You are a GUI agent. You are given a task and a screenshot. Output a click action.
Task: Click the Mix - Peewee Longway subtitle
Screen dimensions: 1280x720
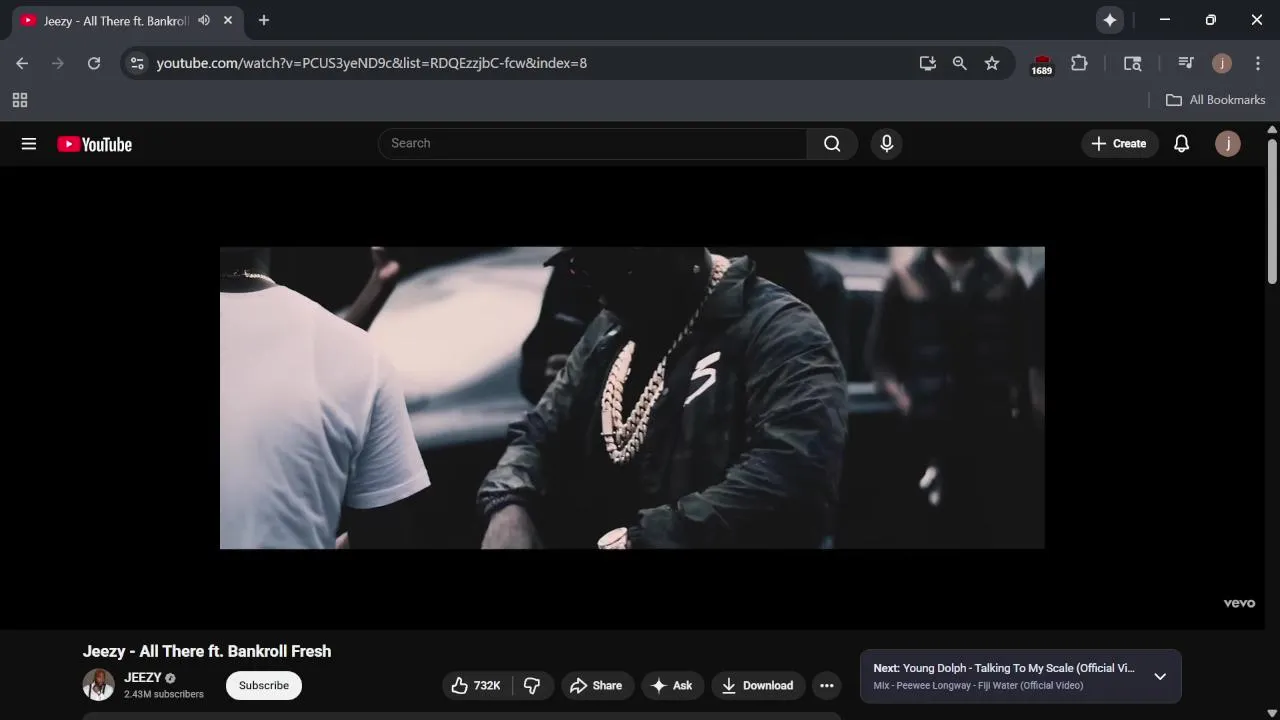pyautogui.click(x=978, y=685)
